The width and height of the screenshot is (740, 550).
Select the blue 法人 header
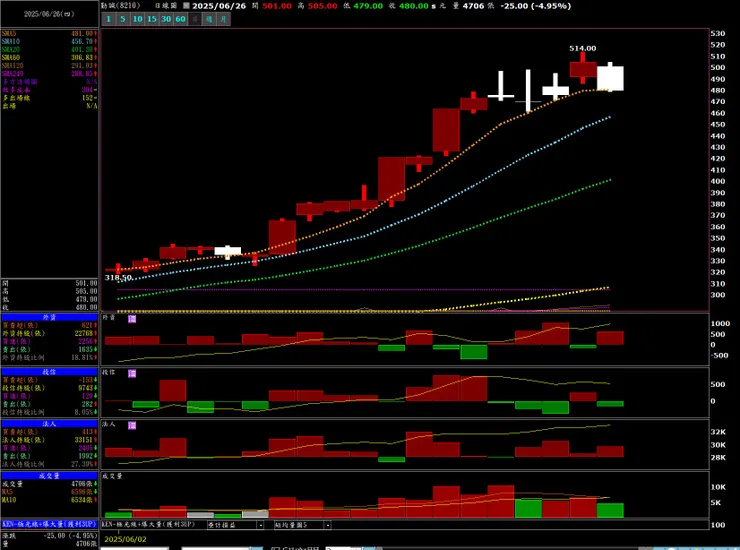[x=50, y=424]
